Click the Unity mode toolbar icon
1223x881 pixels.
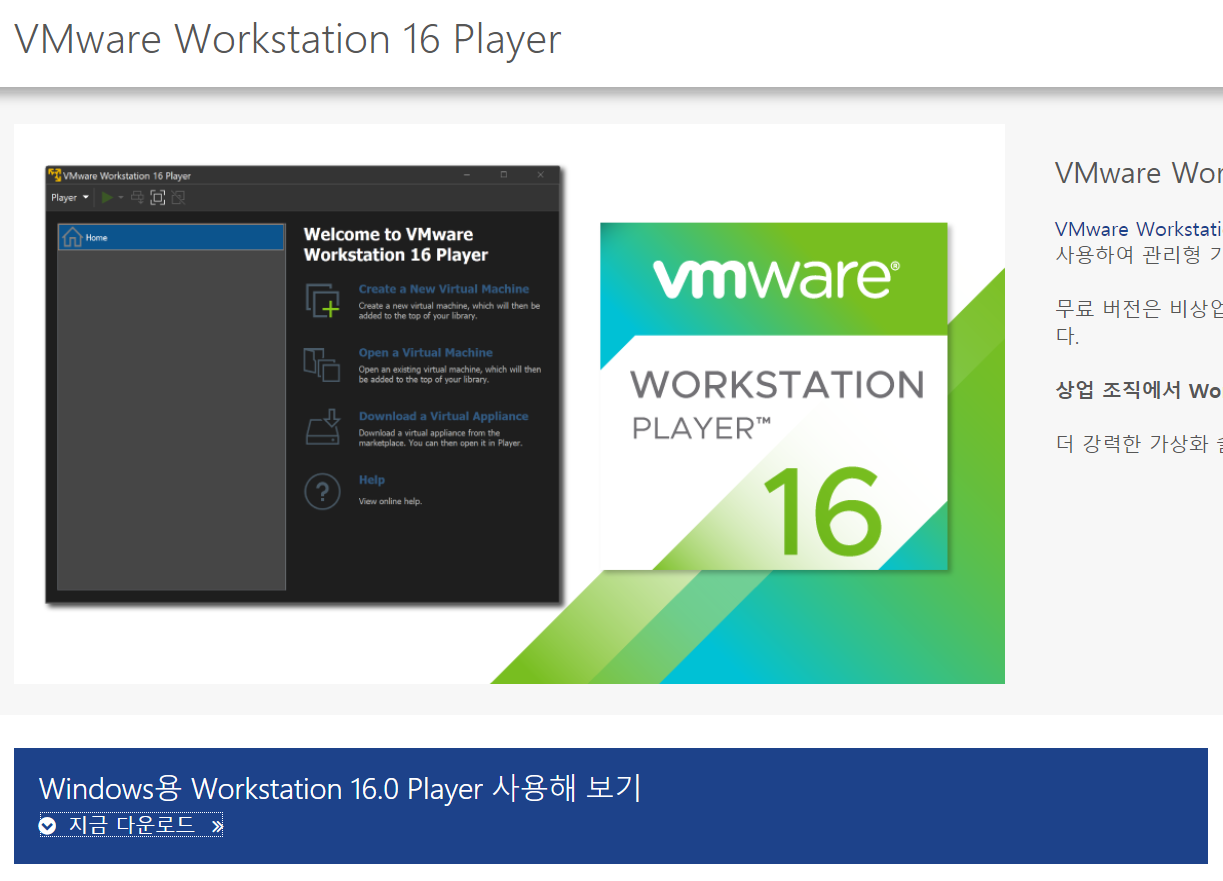[x=178, y=198]
